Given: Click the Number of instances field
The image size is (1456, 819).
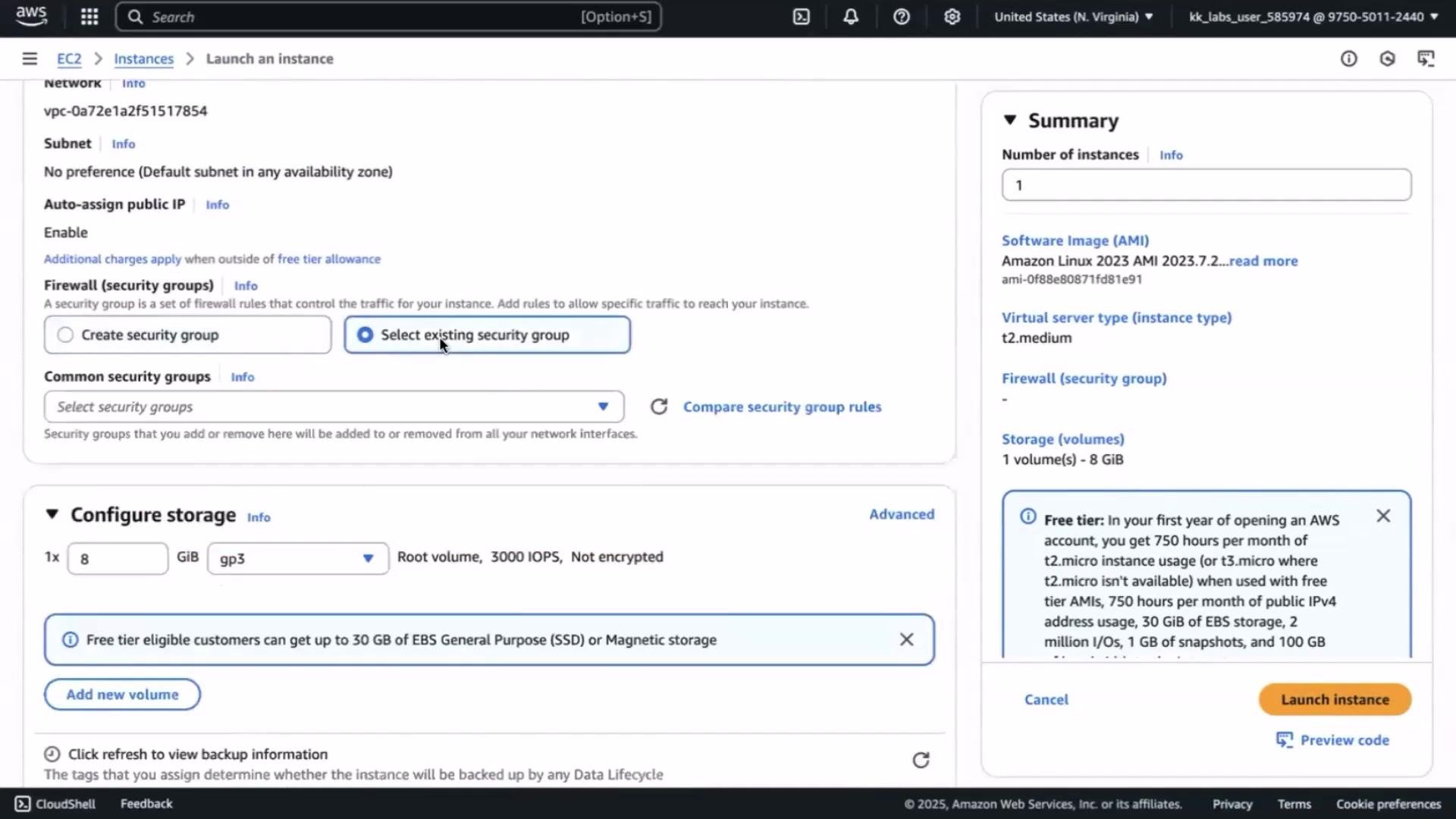Looking at the screenshot, I should click(1206, 184).
